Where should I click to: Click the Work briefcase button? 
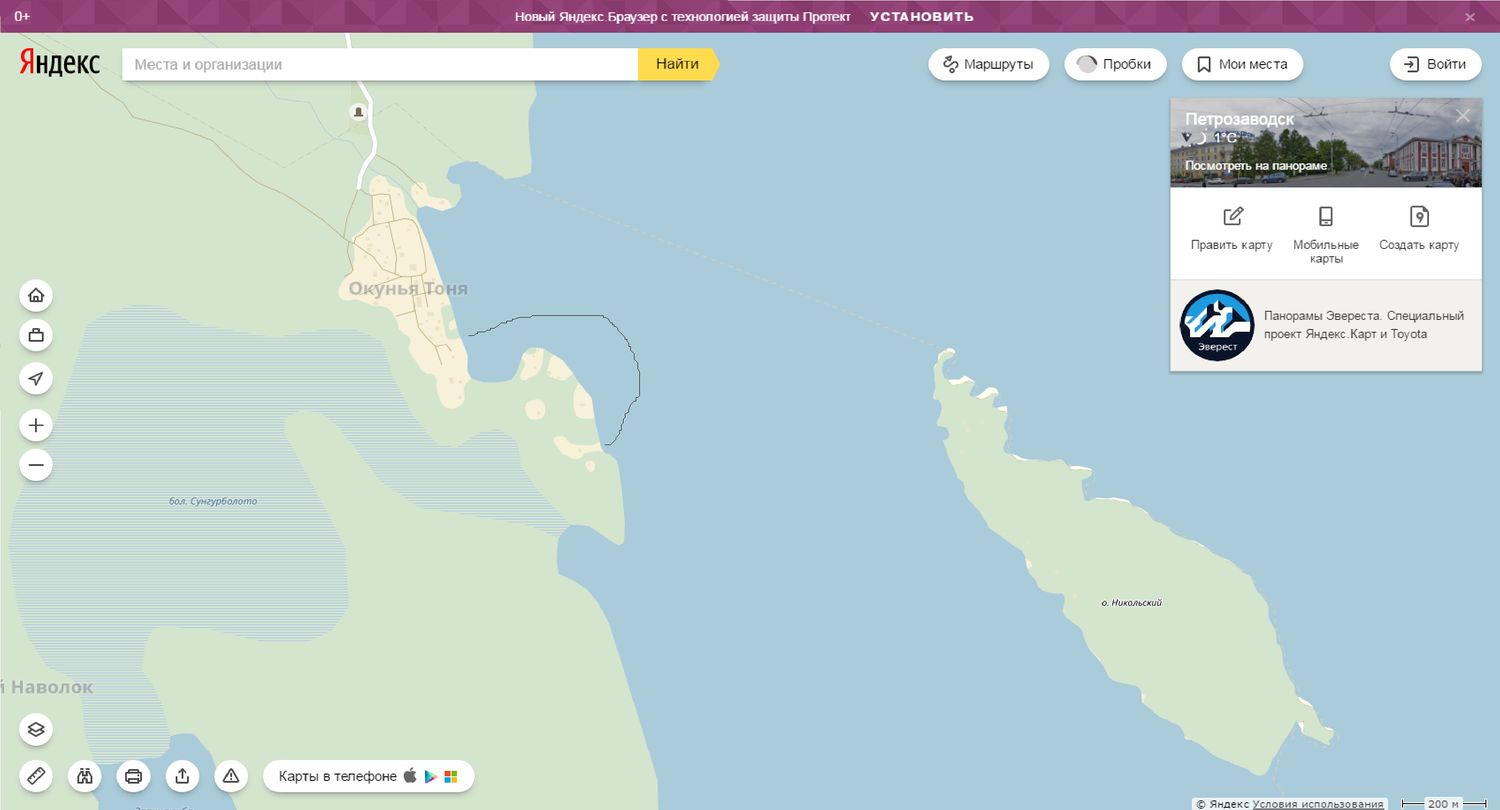[x=36, y=335]
